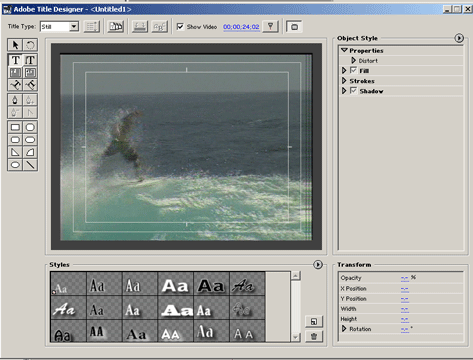The height and width of the screenshot is (360, 473).
Task: Select the Line tool
Action: point(30,165)
